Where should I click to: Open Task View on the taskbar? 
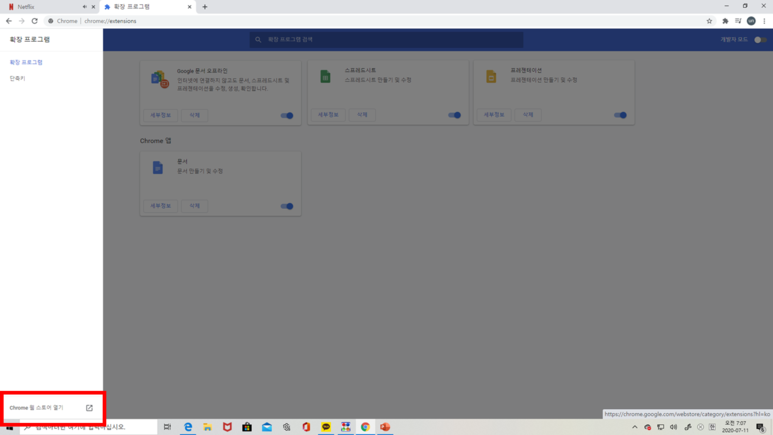168,427
